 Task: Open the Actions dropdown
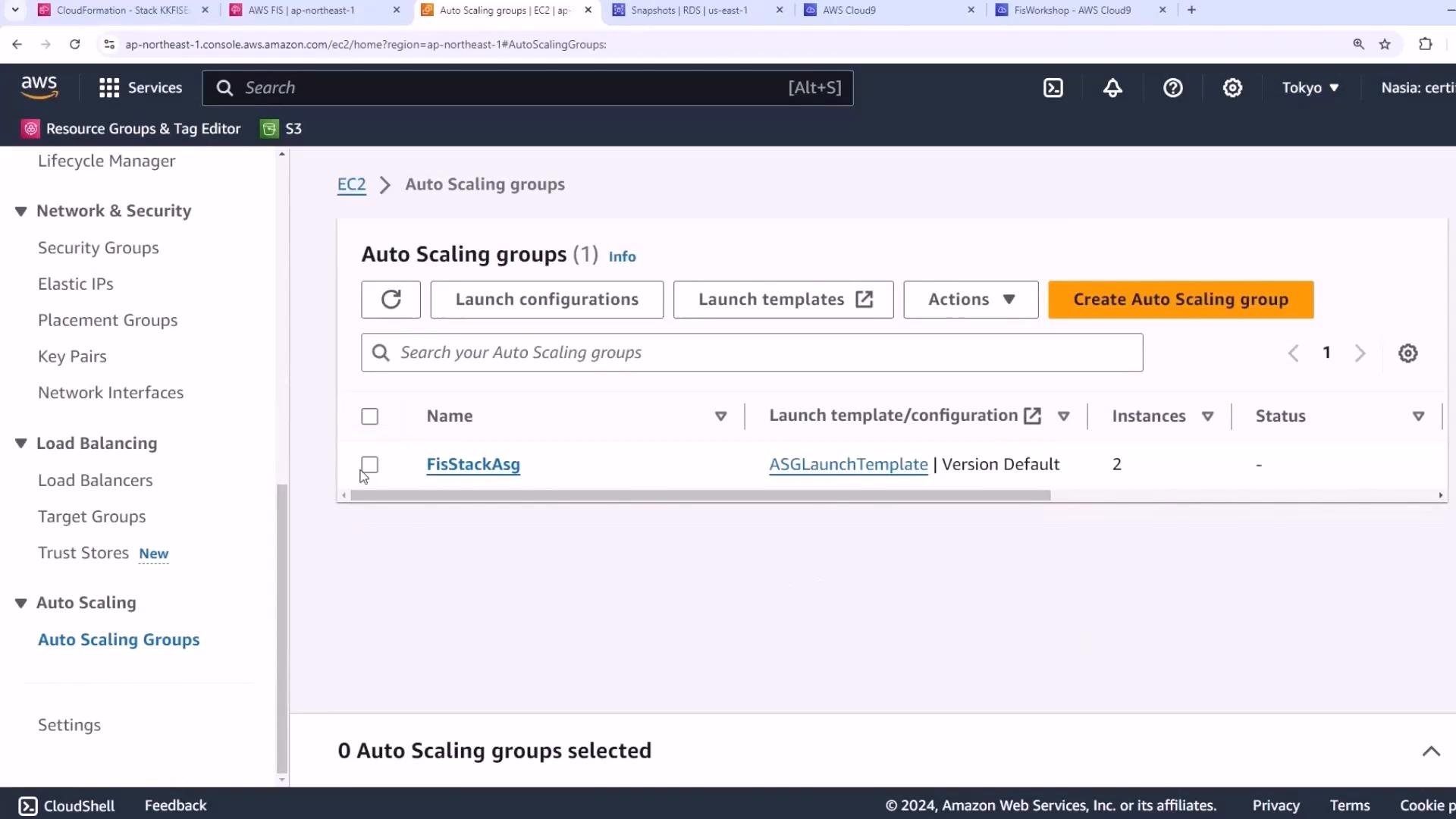pyautogui.click(x=971, y=300)
